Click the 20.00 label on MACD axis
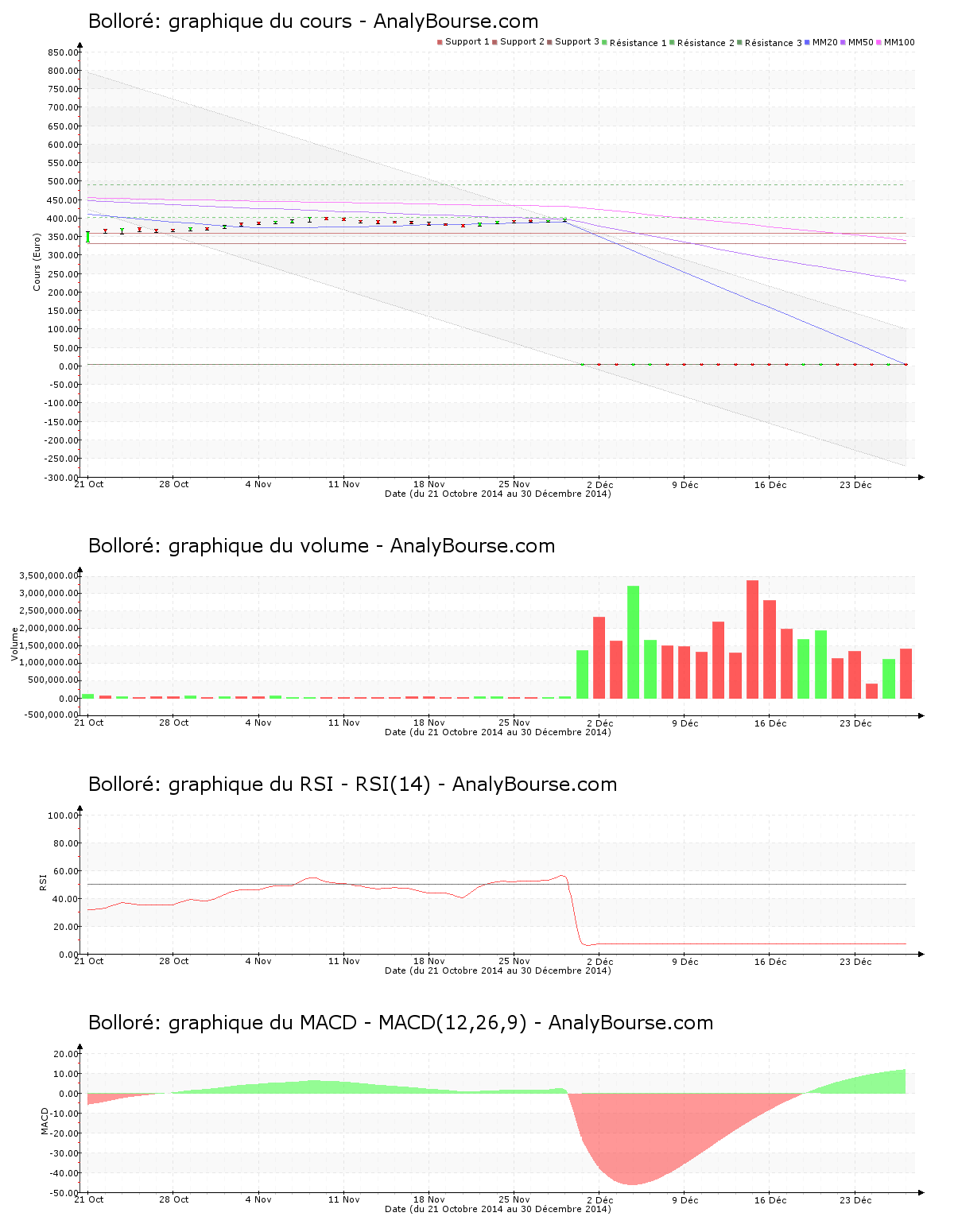Image resolution: width=954 pixels, height=1232 pixels. (66, 1054)
